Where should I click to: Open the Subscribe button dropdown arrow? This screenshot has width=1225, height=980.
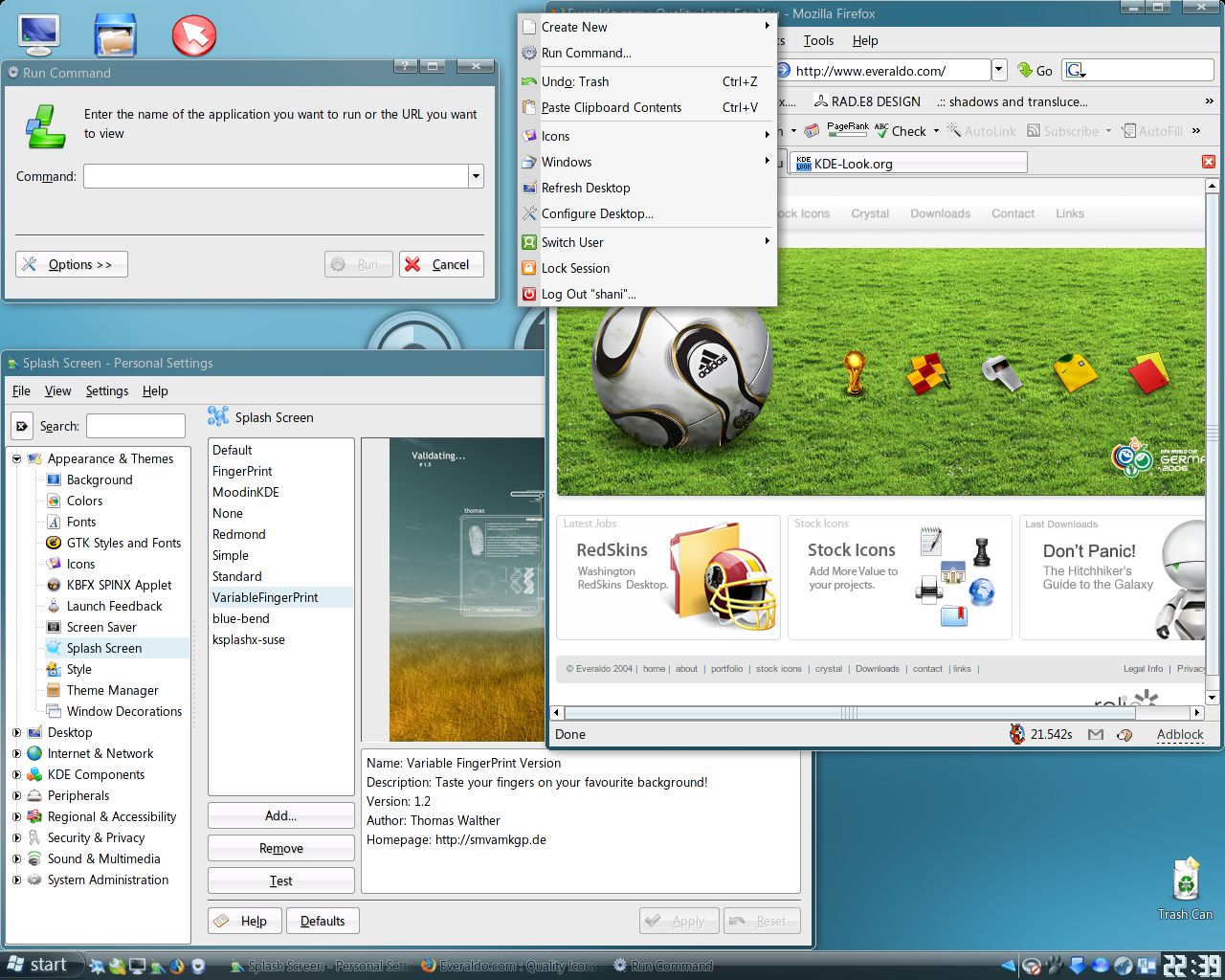click(x=1108, y=131)
